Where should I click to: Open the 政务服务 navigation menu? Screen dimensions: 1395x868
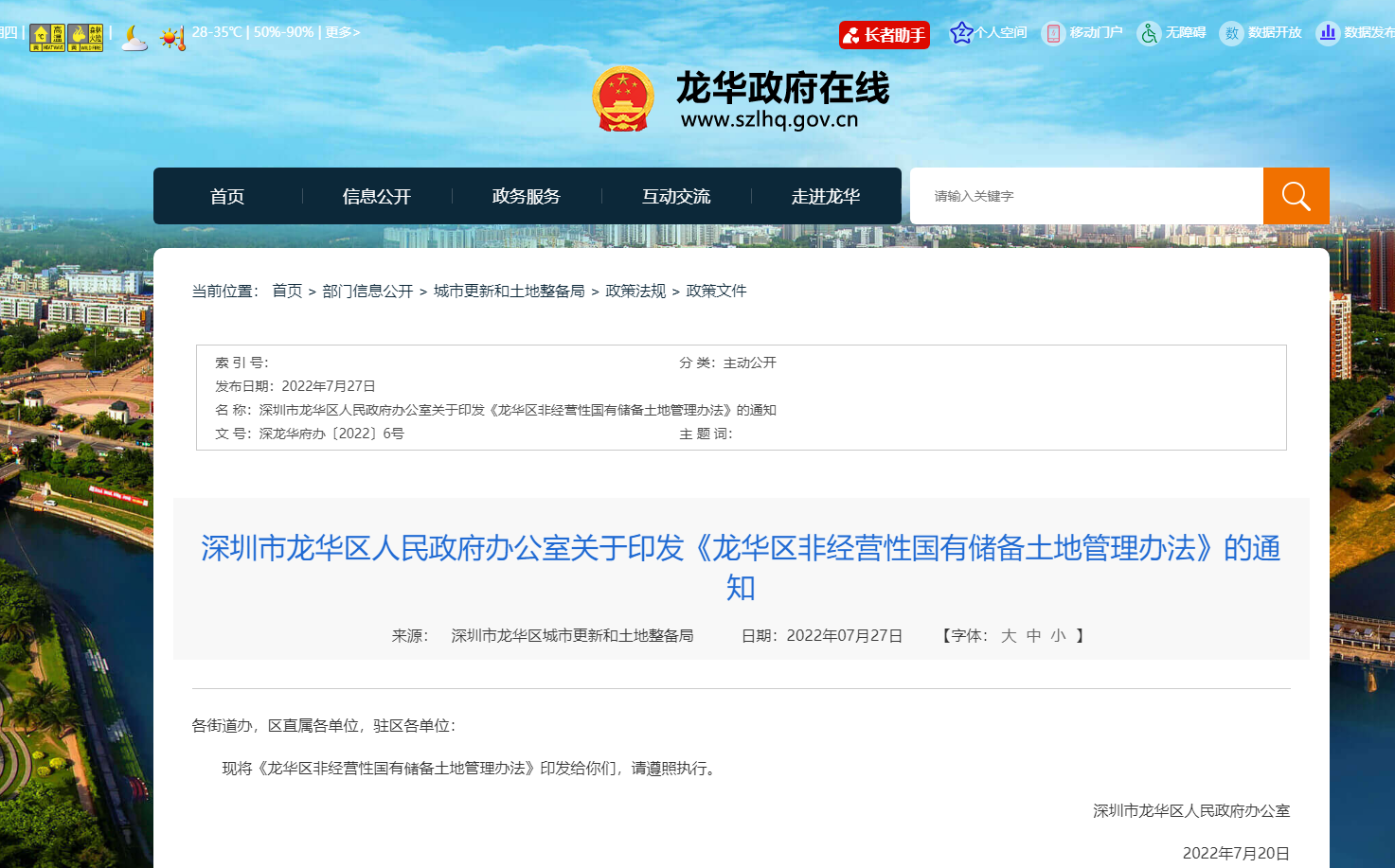pos(527,196)
